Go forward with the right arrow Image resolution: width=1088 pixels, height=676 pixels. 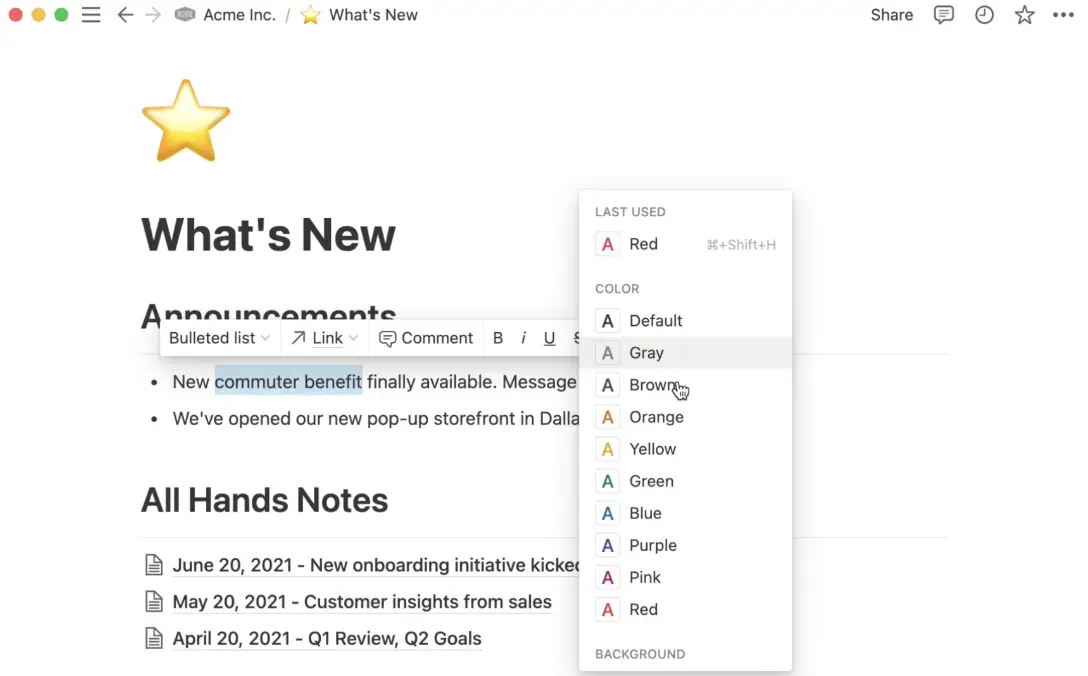pyautogui.click(x=153, y=15)
